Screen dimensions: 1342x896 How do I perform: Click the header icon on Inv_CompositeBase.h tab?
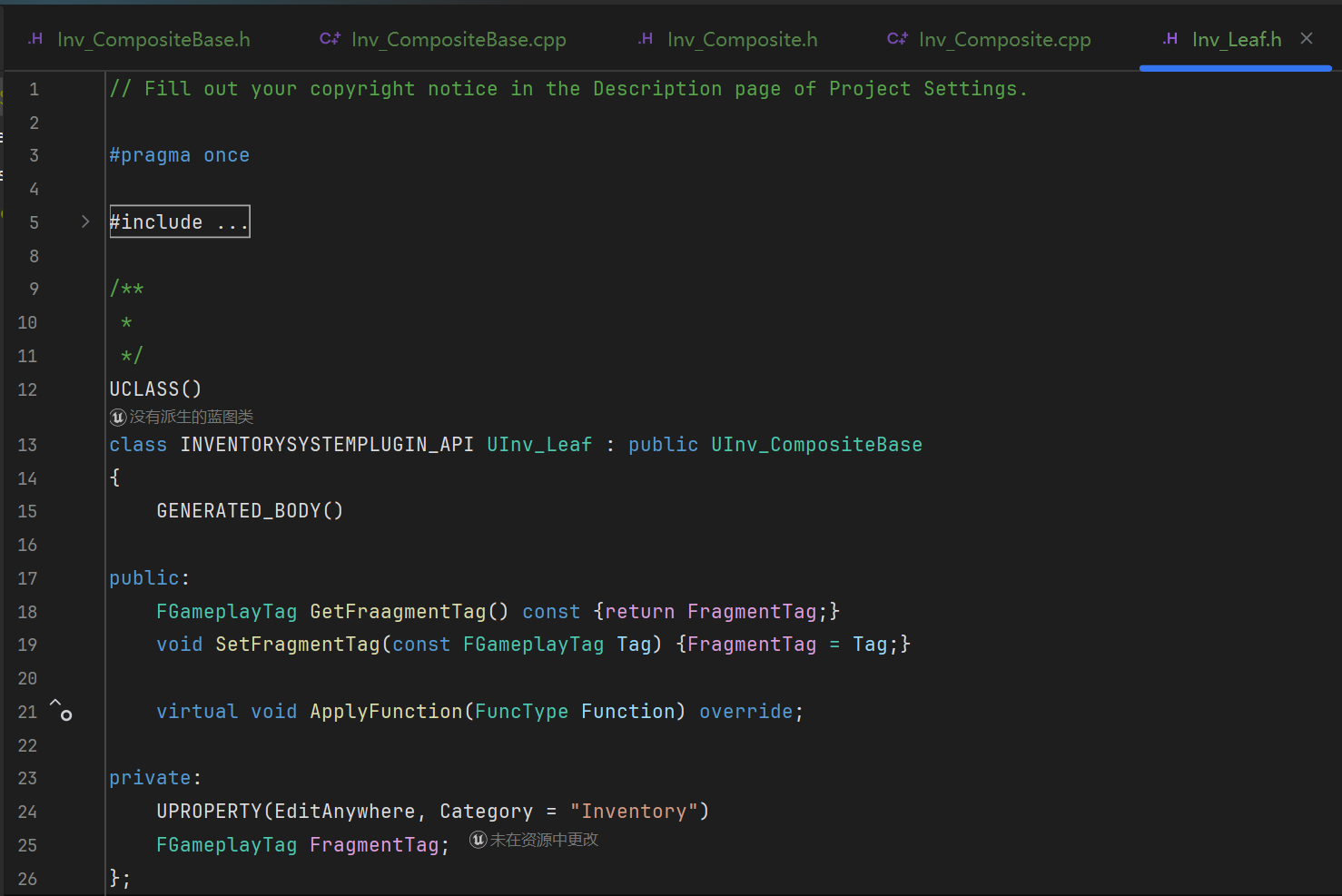pyautogui.click(x=35, y=38)
